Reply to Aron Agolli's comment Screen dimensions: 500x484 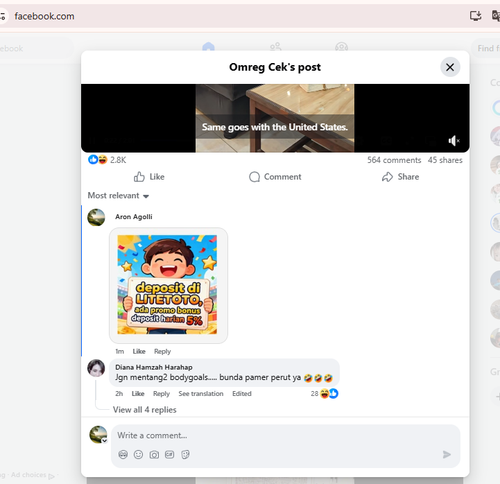(162, 351)
